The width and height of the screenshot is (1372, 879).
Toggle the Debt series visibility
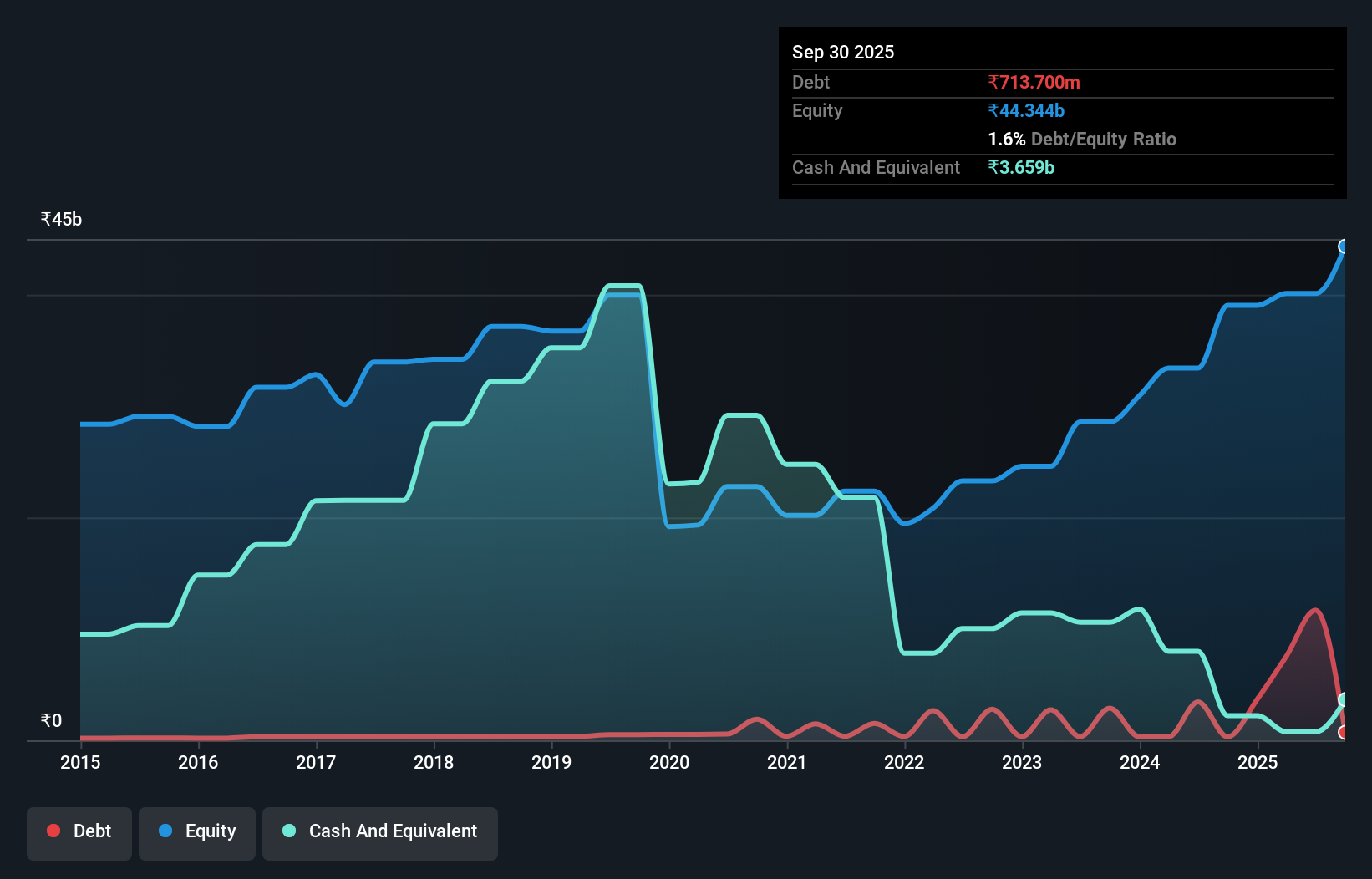pos(79,832)
